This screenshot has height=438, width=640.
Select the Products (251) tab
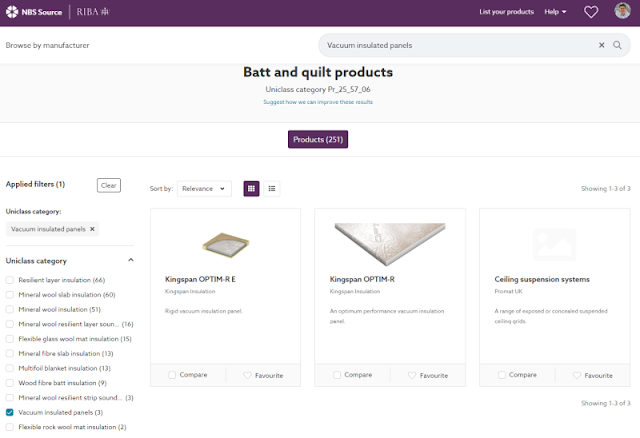318,140
